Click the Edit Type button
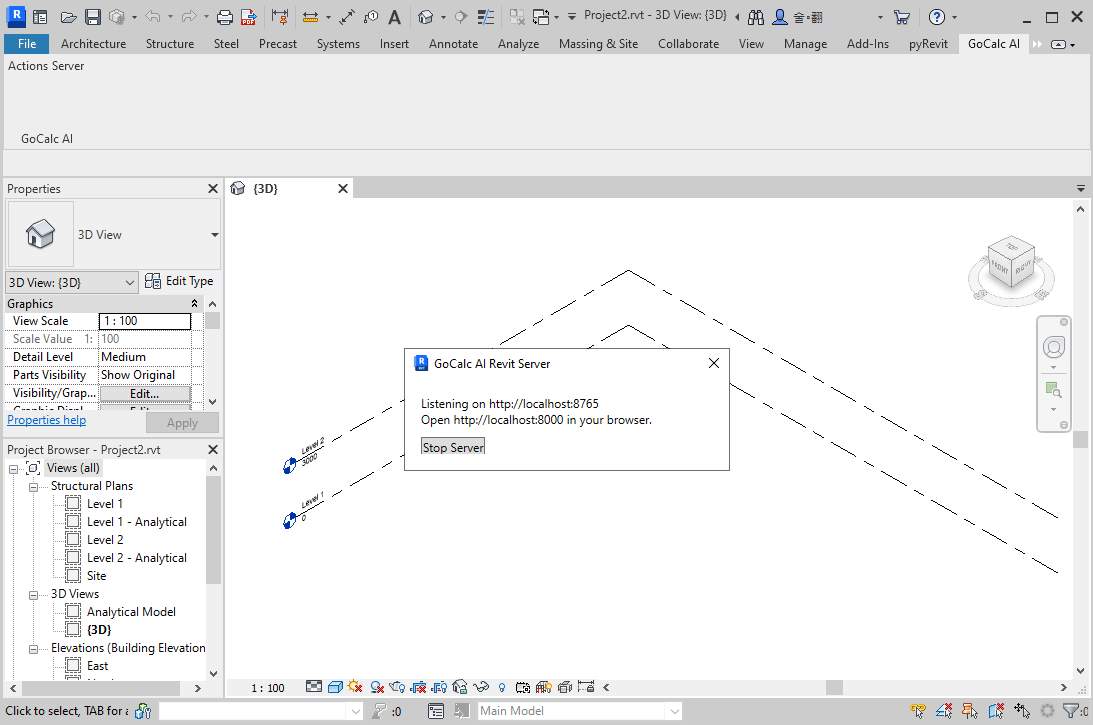The height and width of the screenshot is (725, 1093). point(179,281)
